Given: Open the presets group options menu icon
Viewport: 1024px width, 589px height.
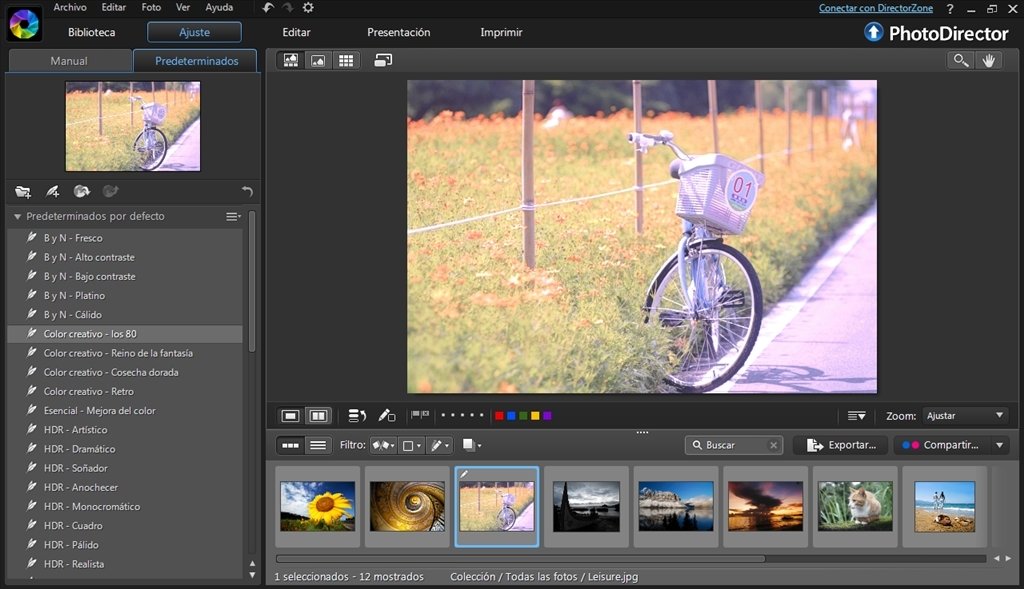Looking at the screenshot, I should pos(233,216).
